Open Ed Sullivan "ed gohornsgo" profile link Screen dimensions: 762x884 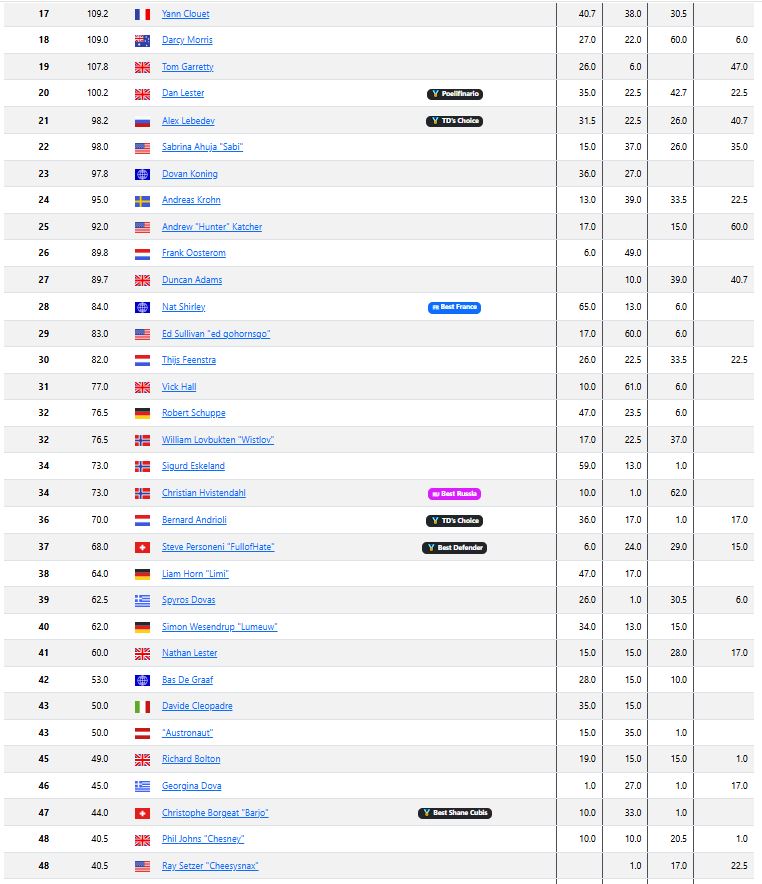[x=216, y=334]
